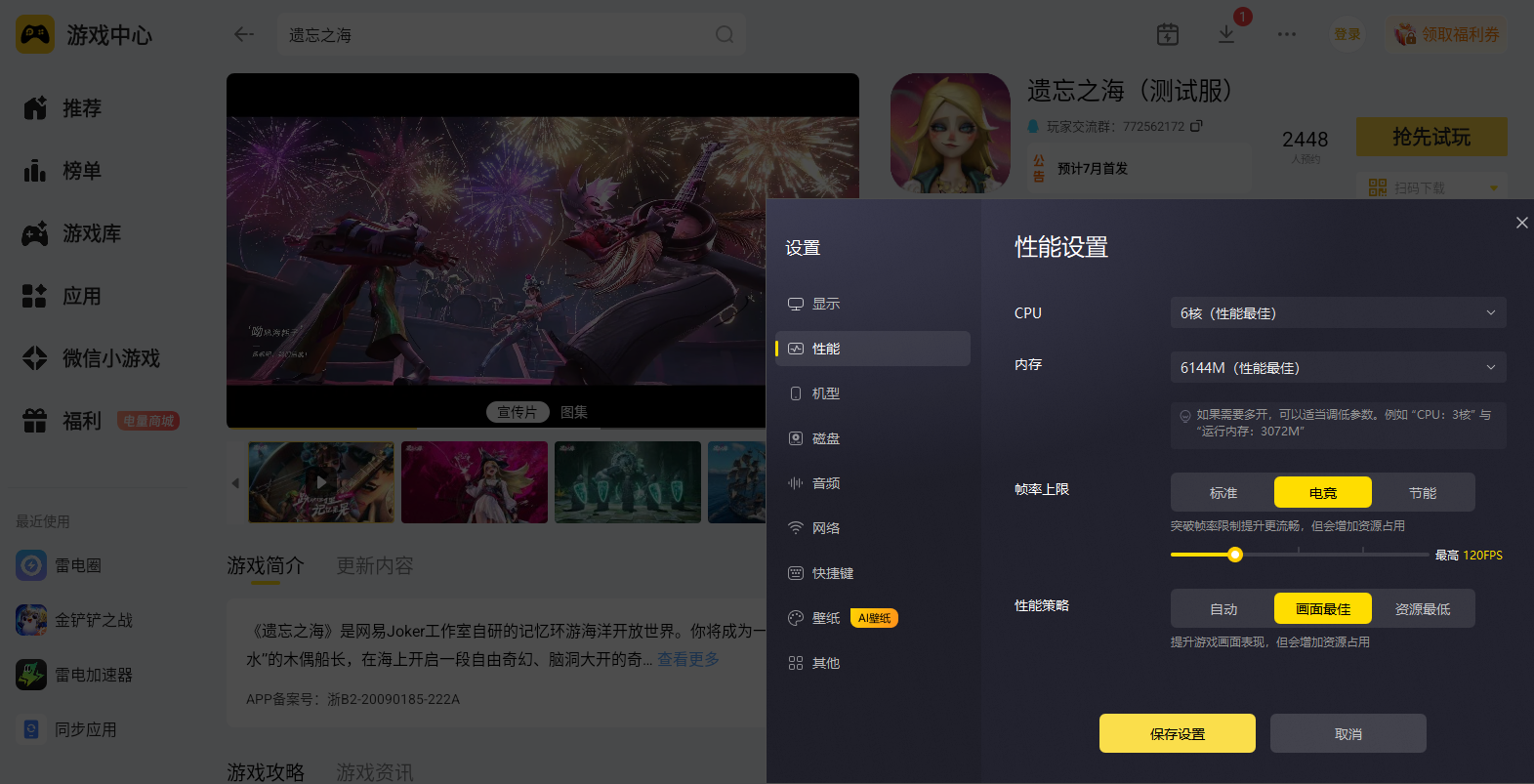Click the thumbnail strip left arrow
Image resolution: width=1534 pixels, height=784 pixels.
point(235,482)
